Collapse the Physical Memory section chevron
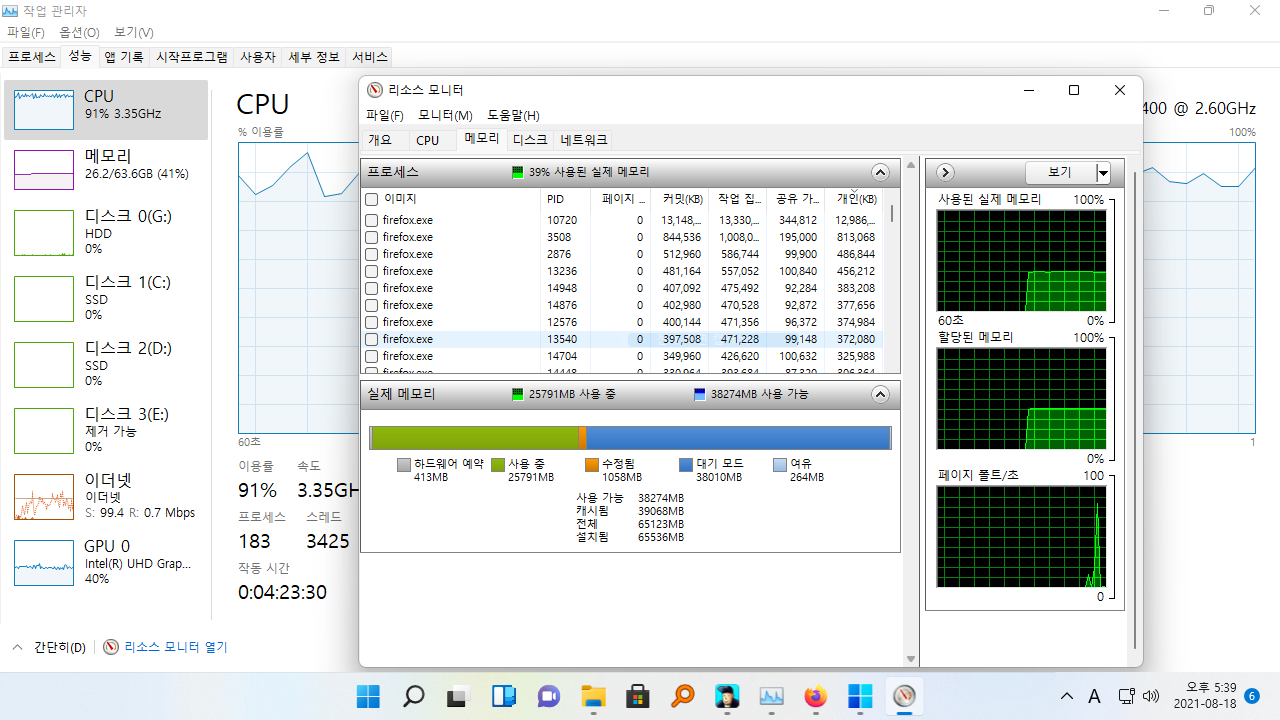1280x720 pixels. coord(880,394)
